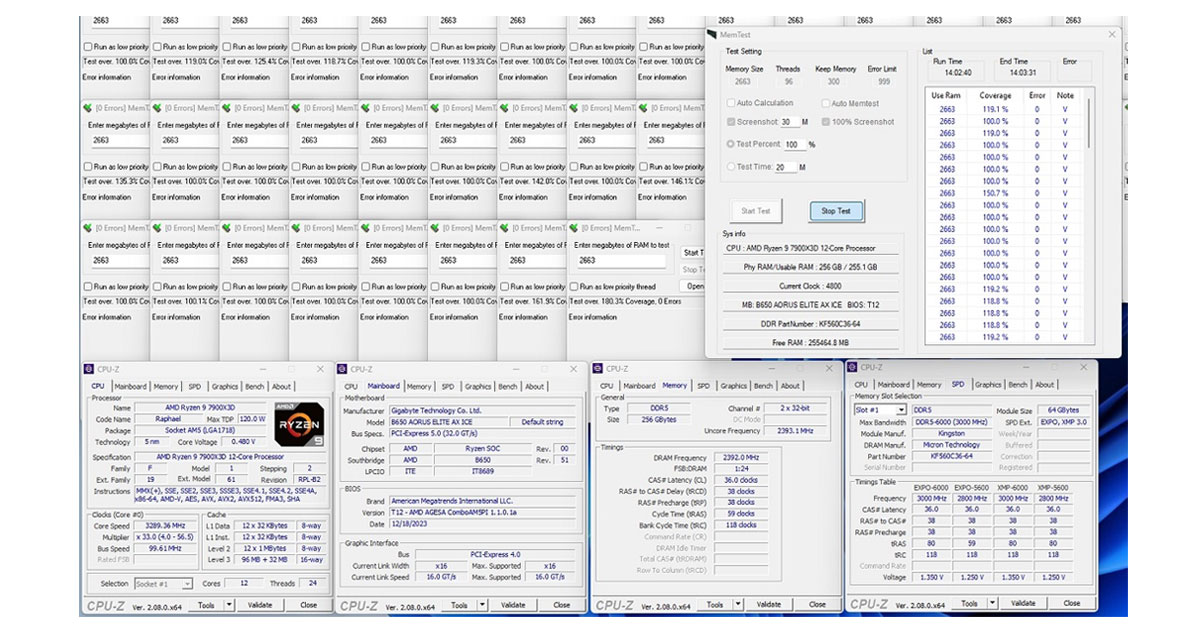Click Max Bandwidth value 'DDR5-6000 (3000 MHz)'
The height and width of the screenshot is (630, 1200).
coord(951,422)
